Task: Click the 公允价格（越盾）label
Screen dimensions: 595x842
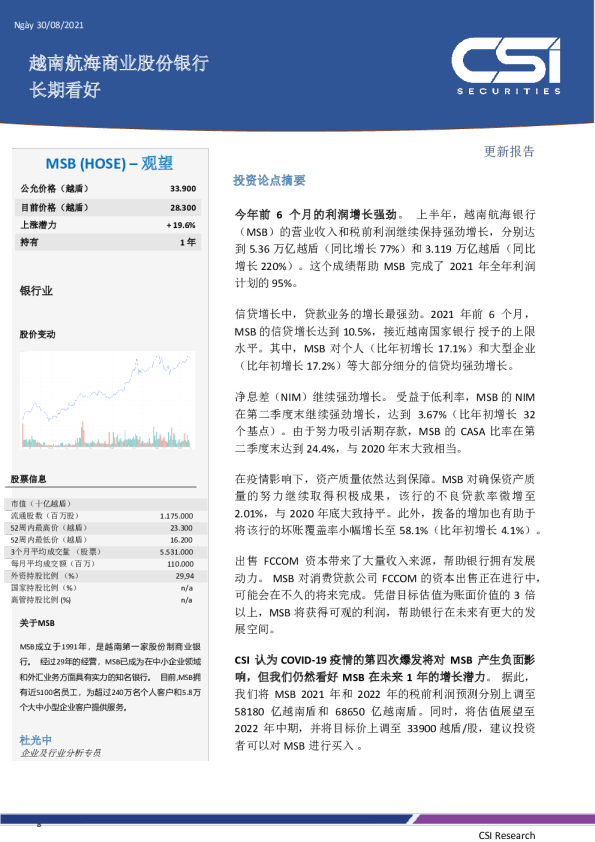Action: coord(54,188)
